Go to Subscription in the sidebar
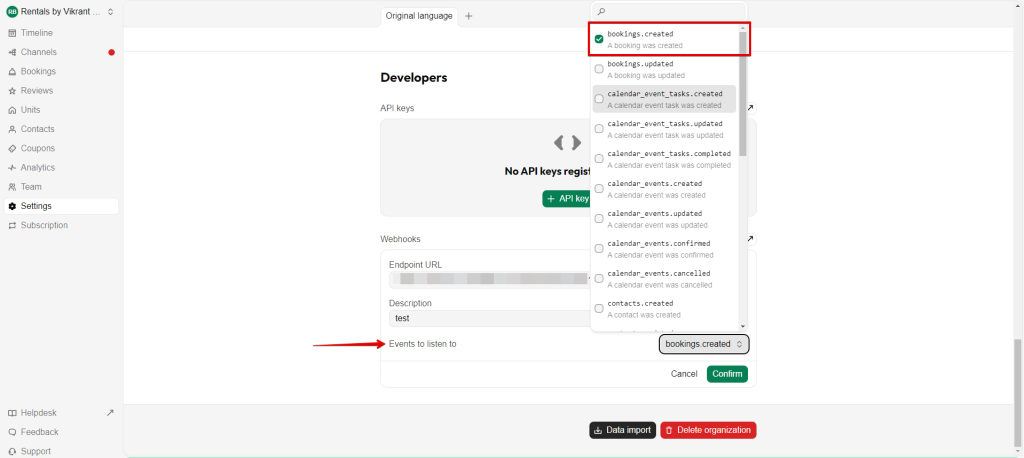 [x=44, y=225]
